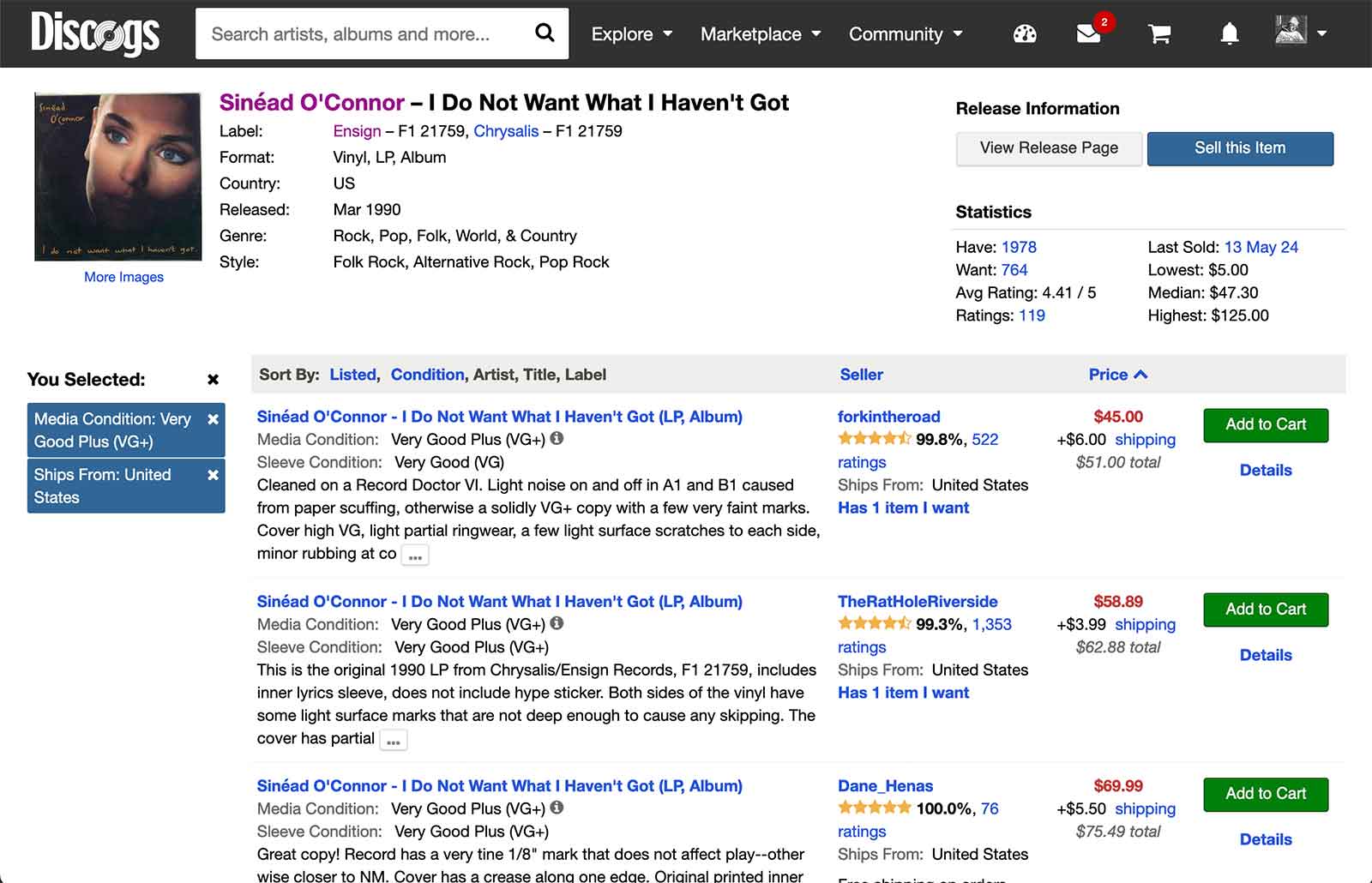Expand the Explore dropdown menu

point(632,34)
